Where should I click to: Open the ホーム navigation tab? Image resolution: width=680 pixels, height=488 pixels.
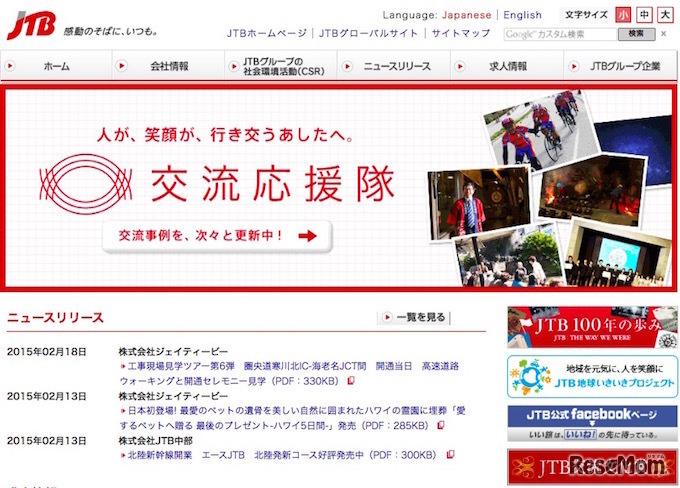tap(56, 66)
